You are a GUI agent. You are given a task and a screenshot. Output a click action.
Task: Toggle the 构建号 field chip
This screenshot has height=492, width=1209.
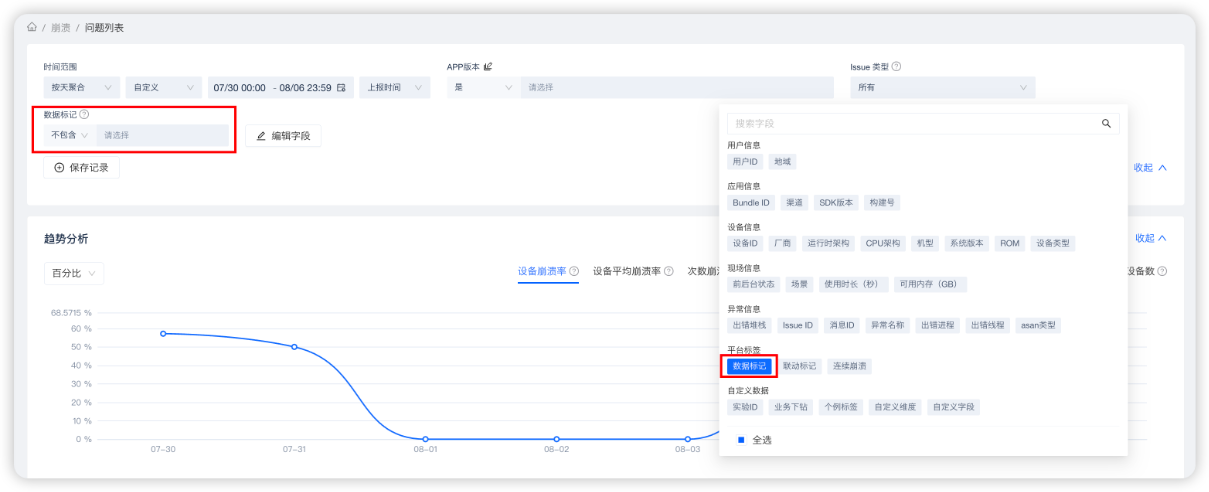[x=882, y=202]
